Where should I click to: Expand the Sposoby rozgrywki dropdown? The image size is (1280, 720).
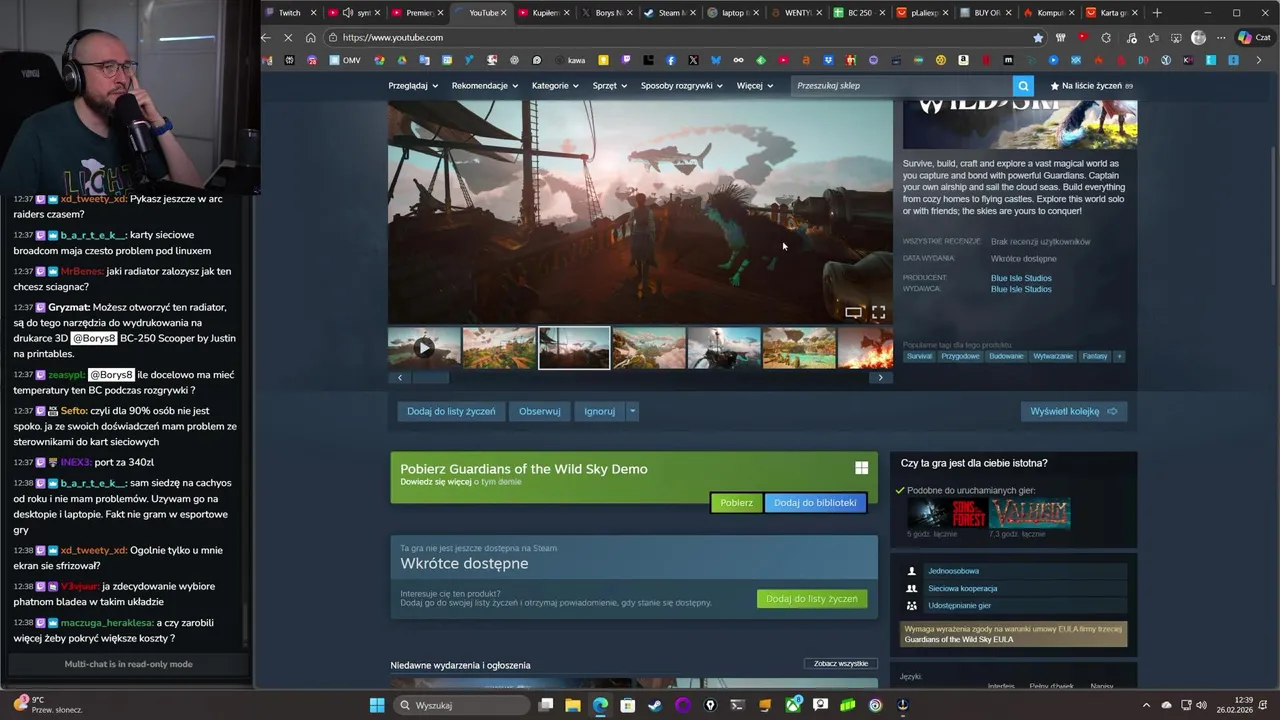(x=682, y=86)
